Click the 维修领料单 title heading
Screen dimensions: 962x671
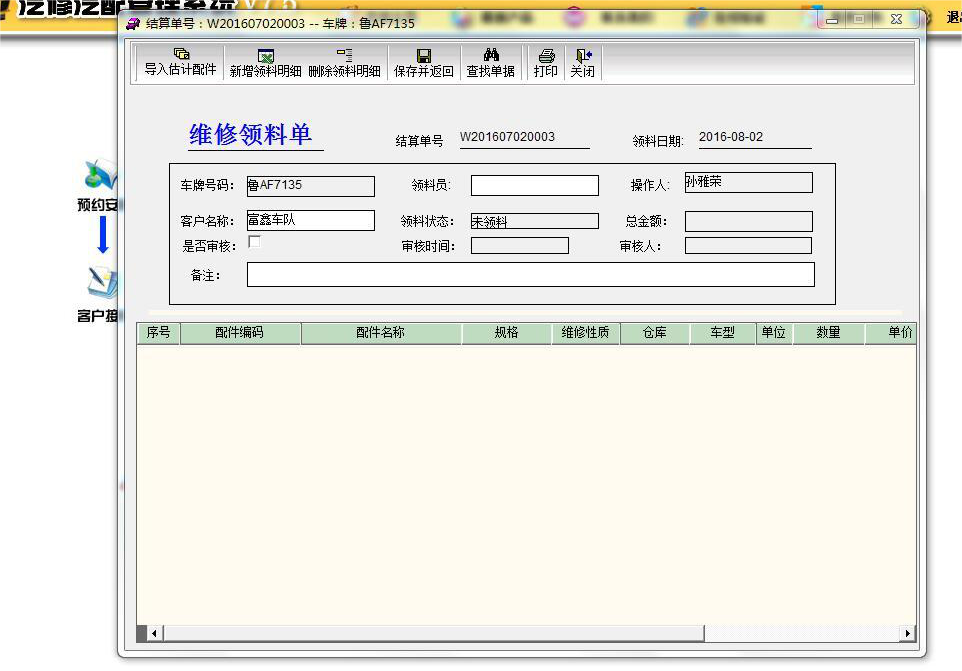[x=251, y=134]
